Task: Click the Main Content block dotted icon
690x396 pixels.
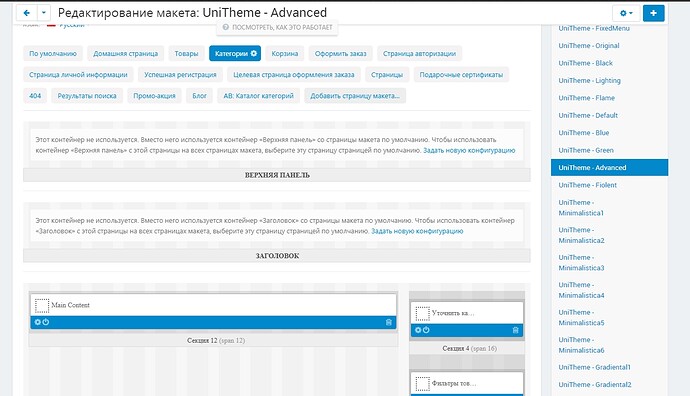Action: 42,305
